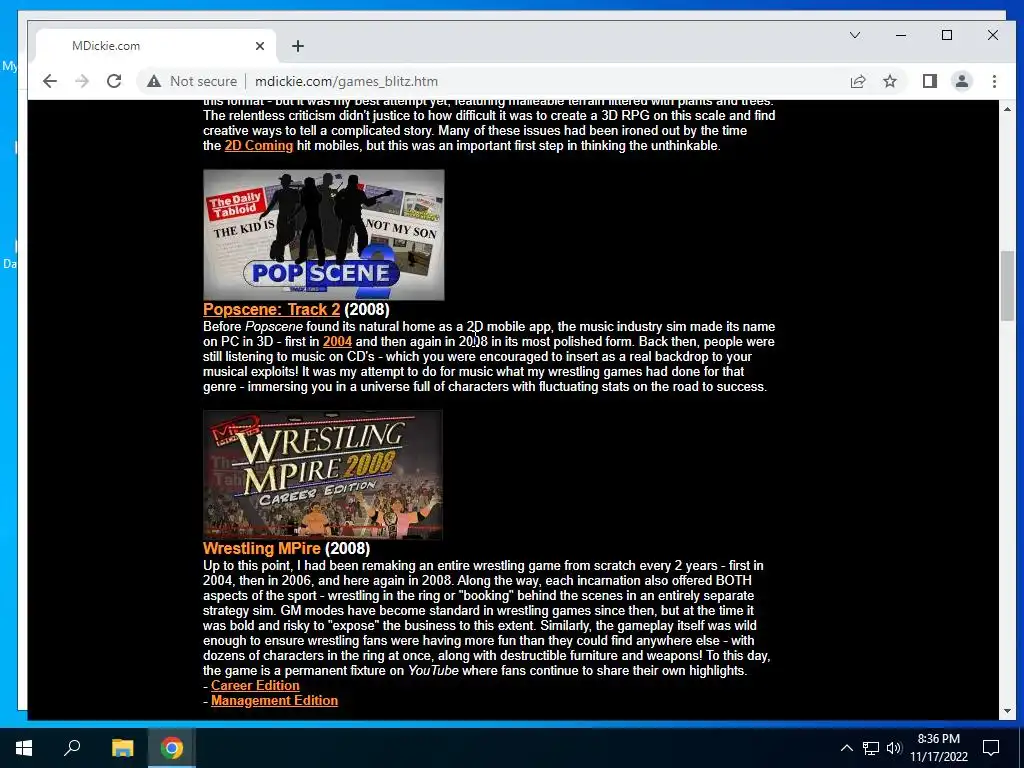1024x768 pixels.
Task: Maximize the Chrome window
Action: 947,35
